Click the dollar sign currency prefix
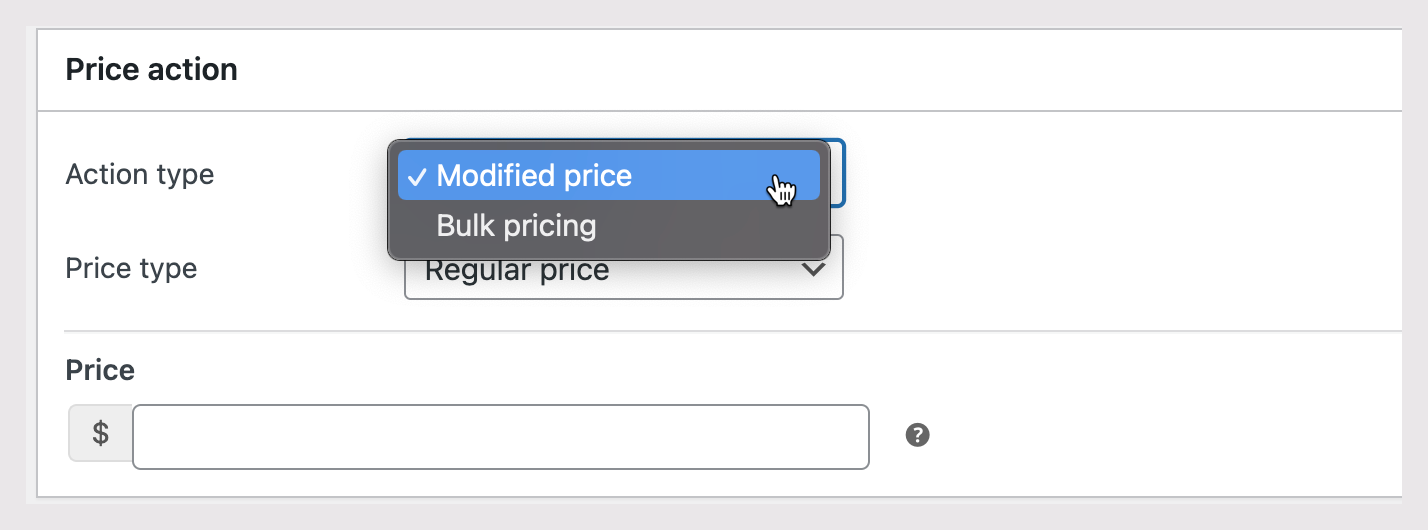1428x530 pixels. (x=100, y=434)
